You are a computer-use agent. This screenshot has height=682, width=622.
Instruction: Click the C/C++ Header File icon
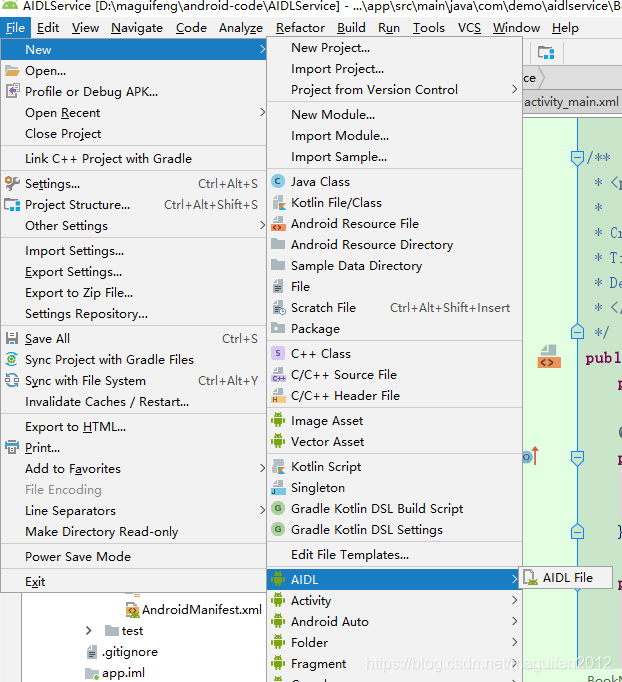click(x=278, y=395)
